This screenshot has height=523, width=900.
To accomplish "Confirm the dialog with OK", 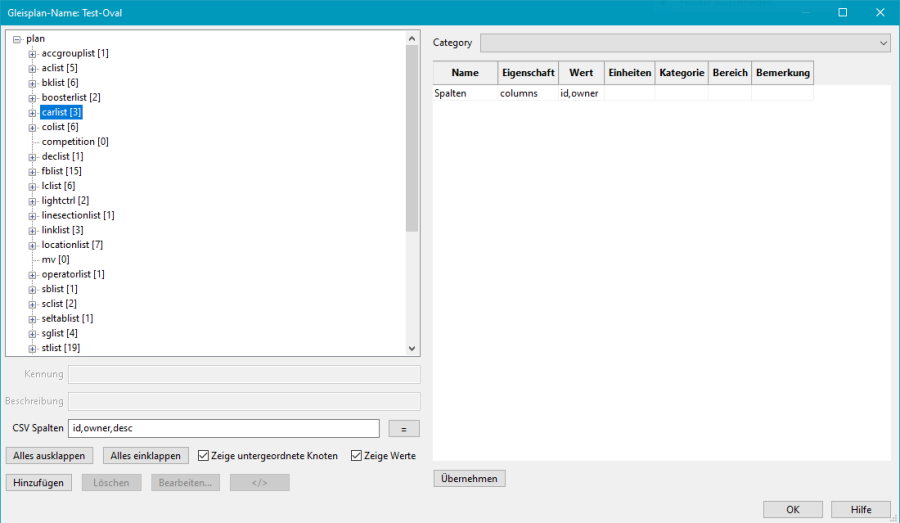I will pyautogui.click(x=792, y=510).
